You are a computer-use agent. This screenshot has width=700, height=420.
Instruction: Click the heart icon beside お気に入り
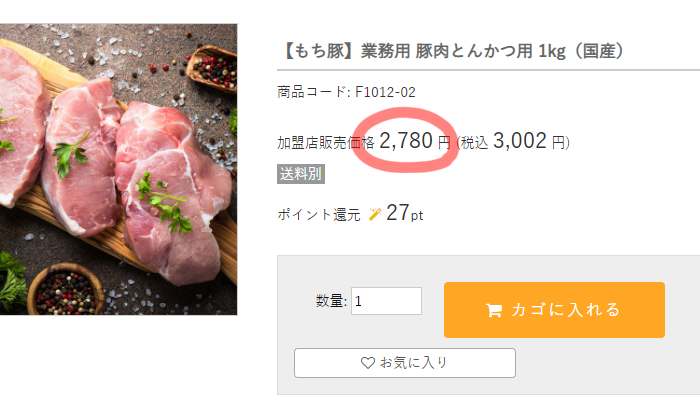tap(367, 363)
